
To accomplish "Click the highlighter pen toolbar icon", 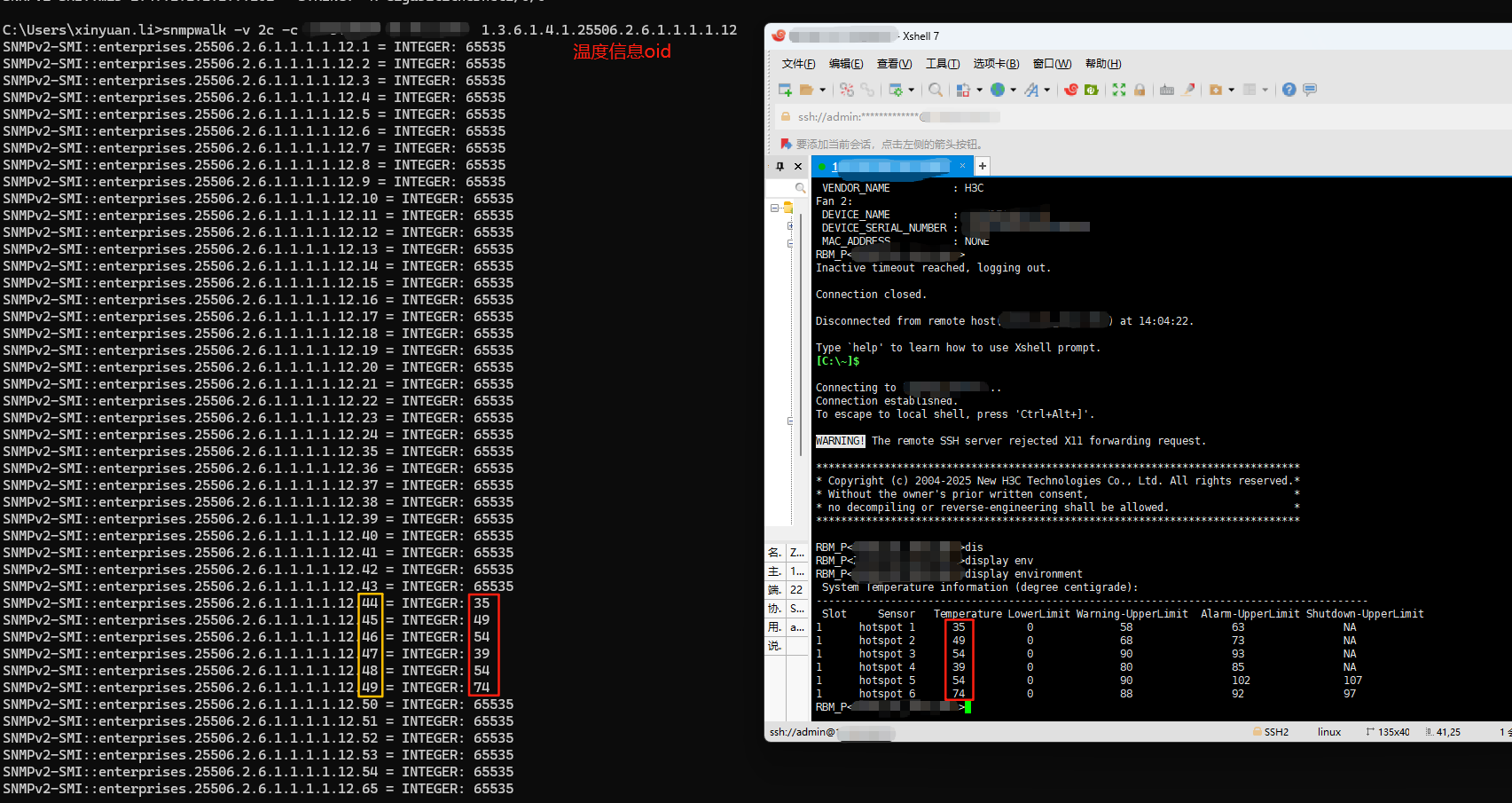I will coord(1189,90).
